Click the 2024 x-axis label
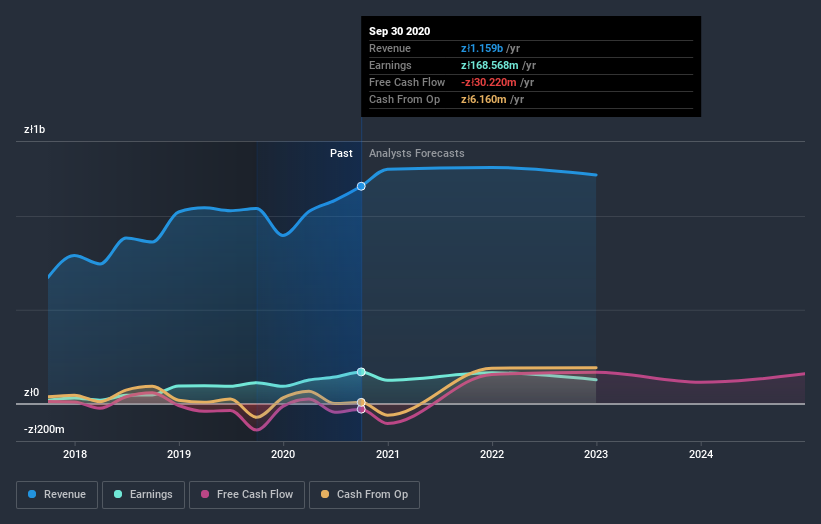 [701, 454]
